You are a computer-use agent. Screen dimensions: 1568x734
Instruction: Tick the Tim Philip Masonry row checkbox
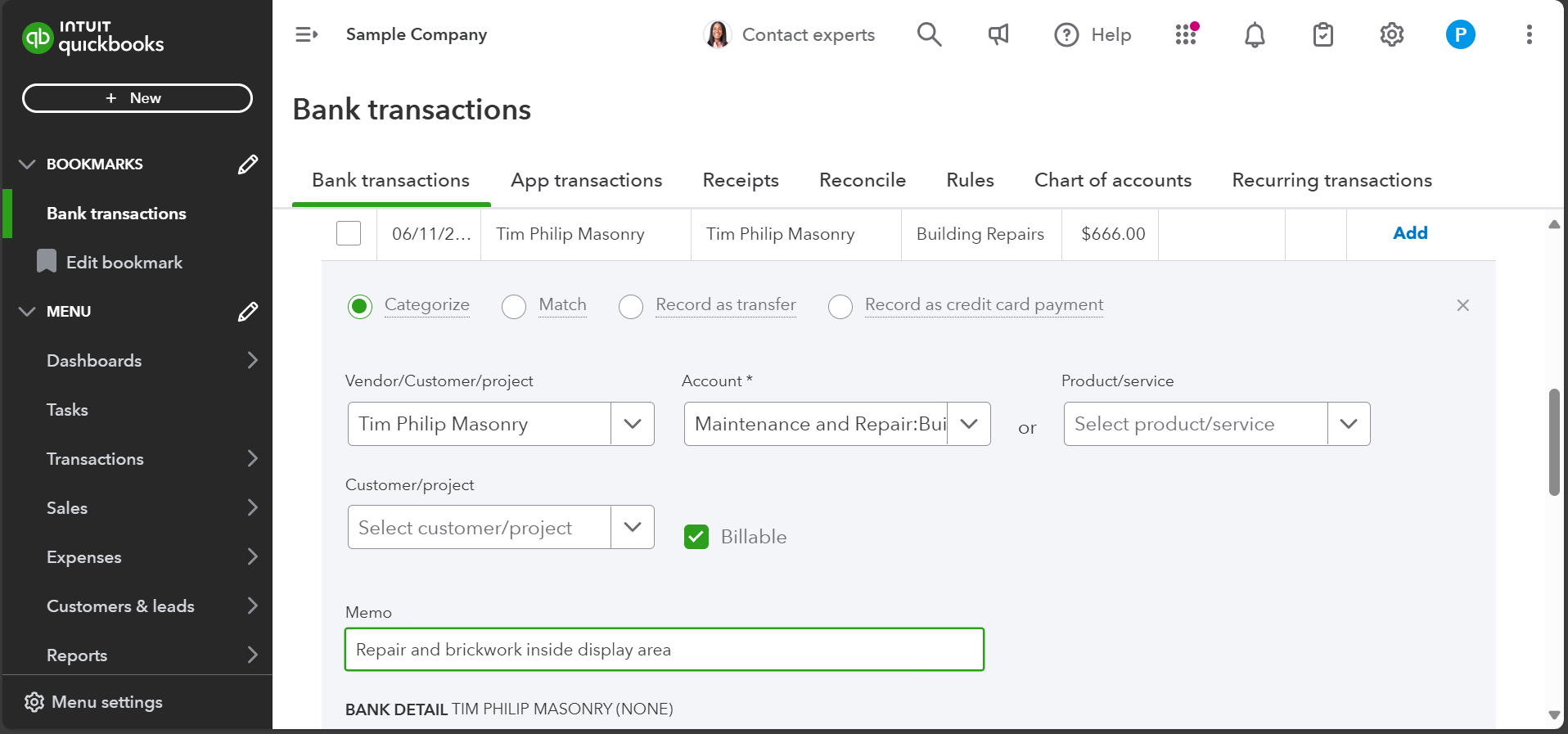pos(349,233)
